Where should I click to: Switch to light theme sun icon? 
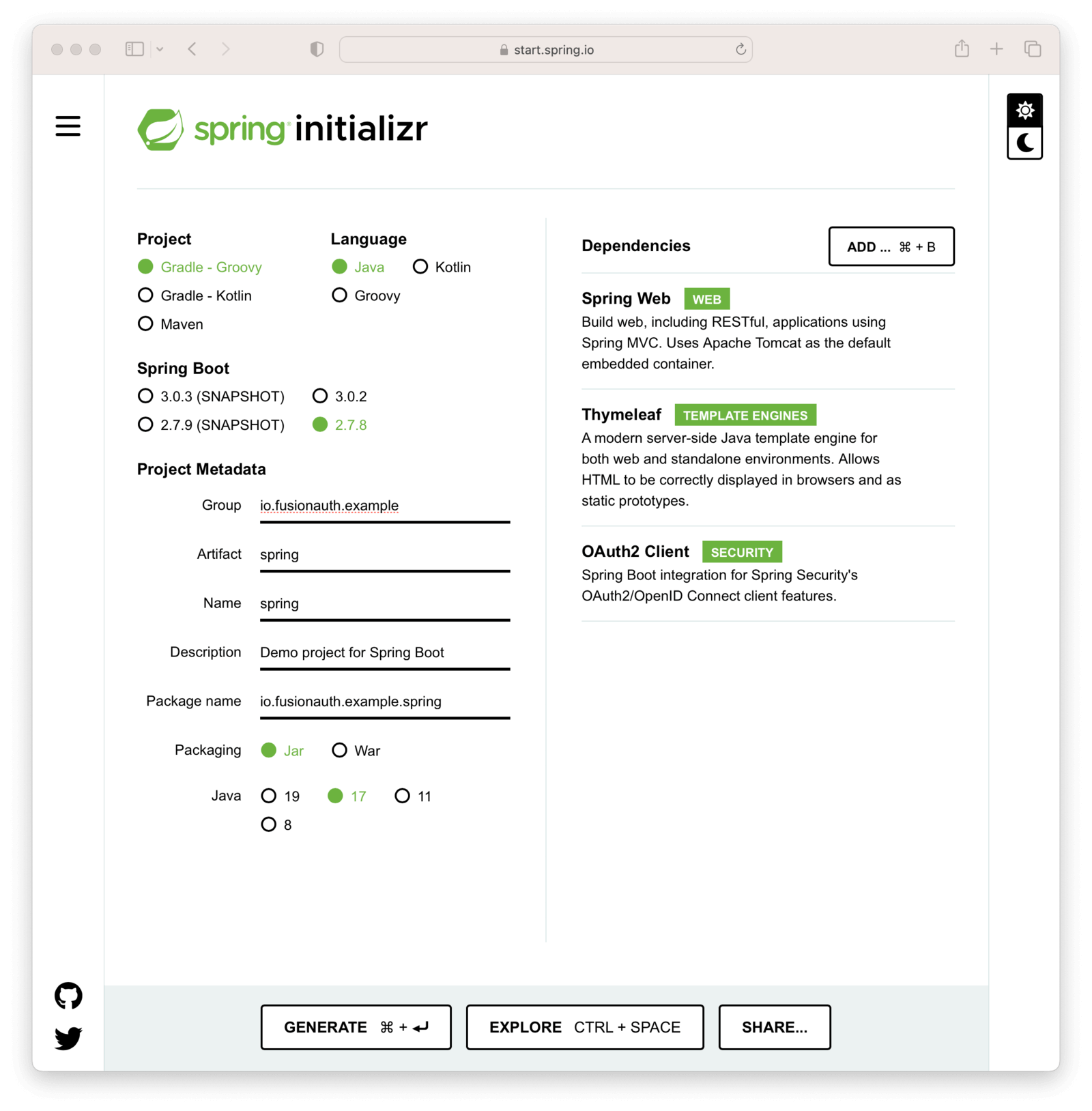[x=1024, y=110]
